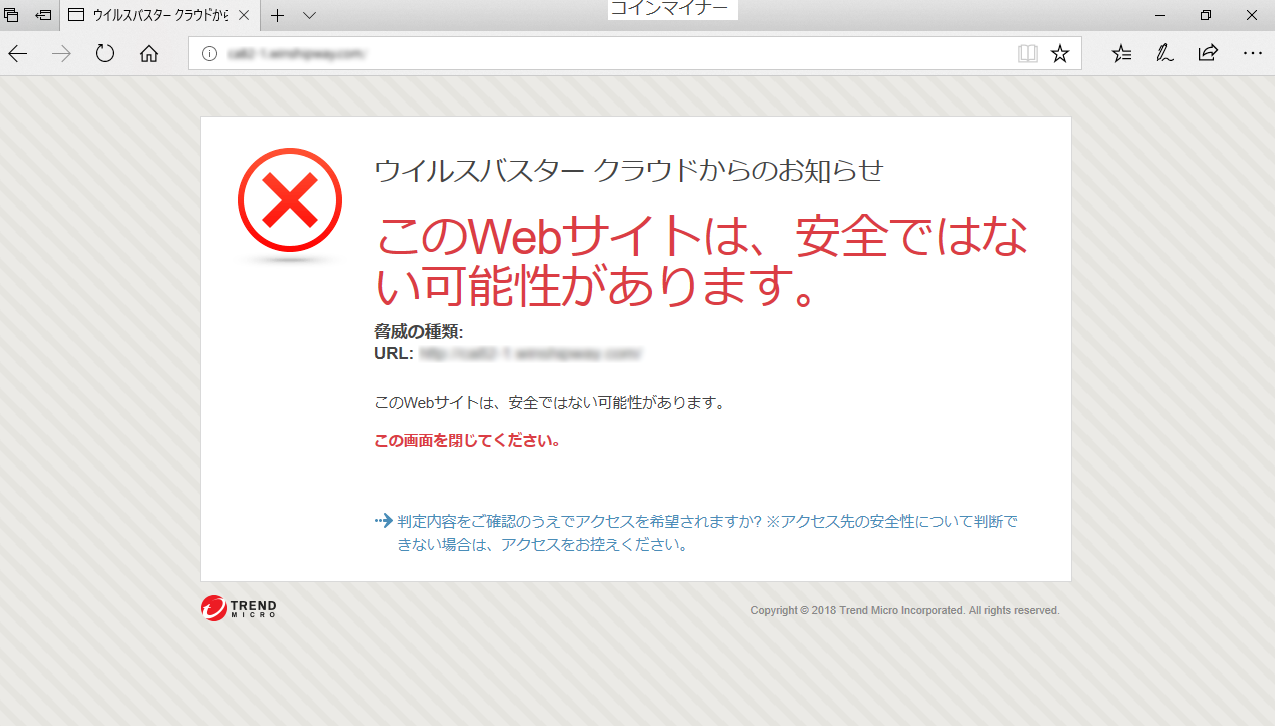Click the back navigation arrow
1275x726 pixels.
point(18,54)
